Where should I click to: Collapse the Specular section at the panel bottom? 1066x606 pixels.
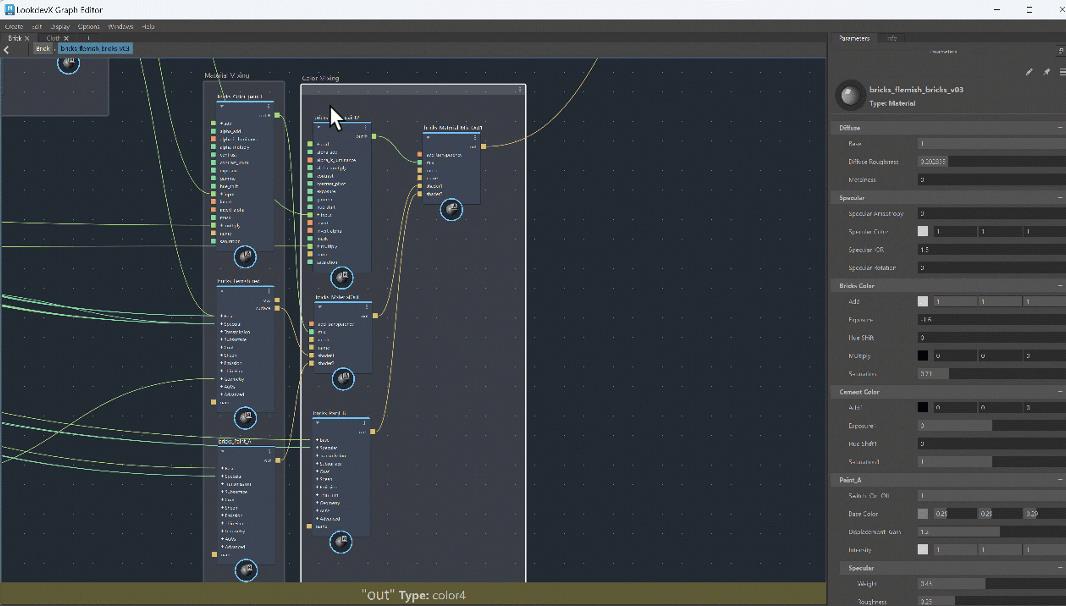click(x=1059, y=568)
